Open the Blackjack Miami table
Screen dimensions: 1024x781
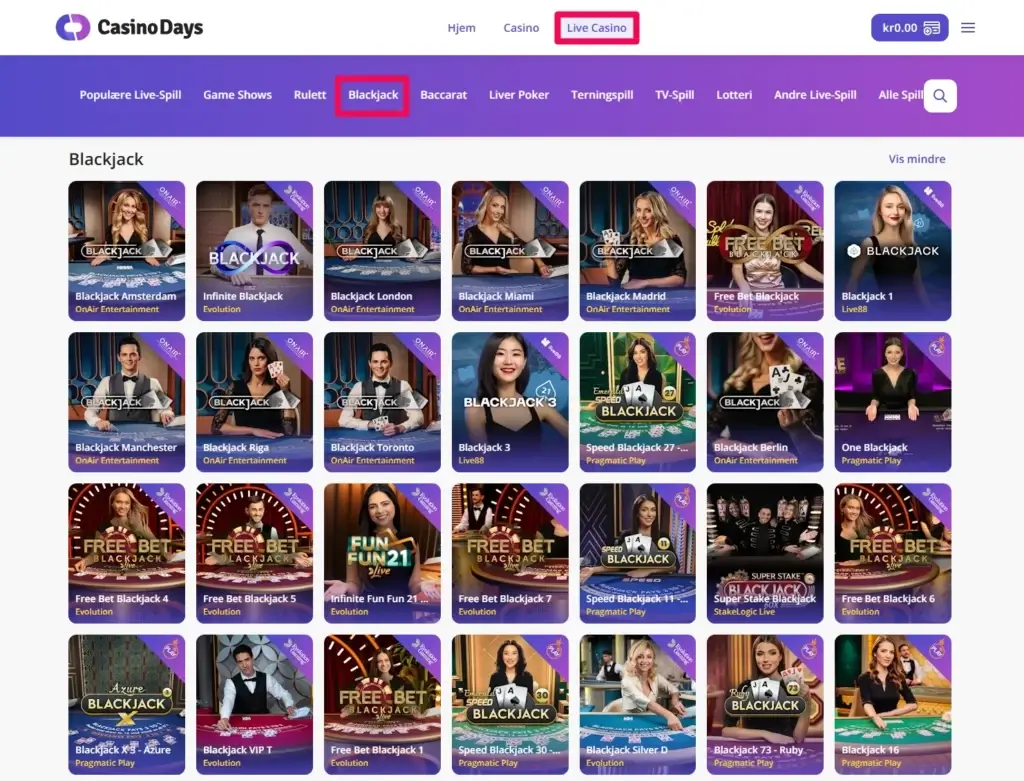[510, 251]
